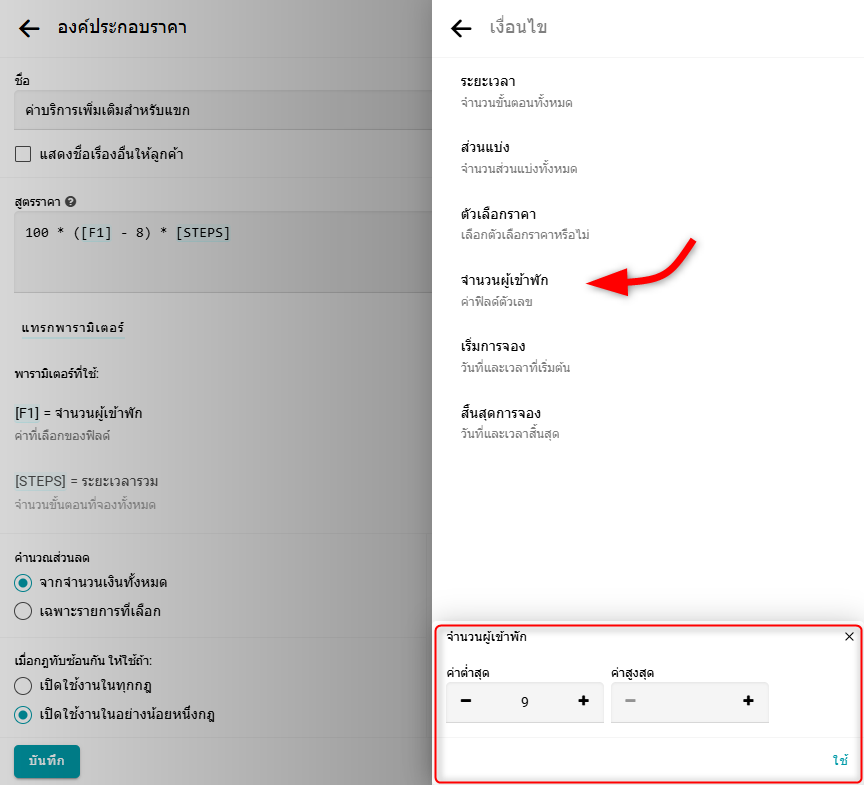
Task: Close the จำนวนผู้เข้าพัก popup
Action: (x=849, y=637)
